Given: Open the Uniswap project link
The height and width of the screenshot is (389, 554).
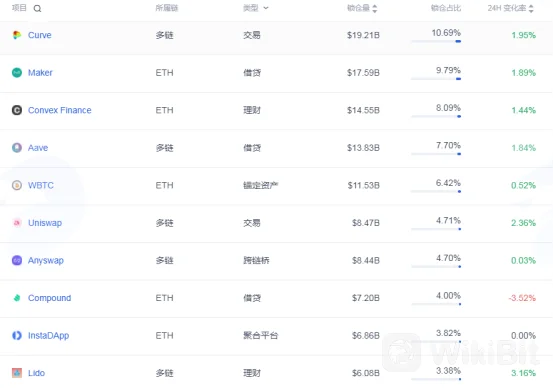Looking at the screenshot, I should 45,223.
